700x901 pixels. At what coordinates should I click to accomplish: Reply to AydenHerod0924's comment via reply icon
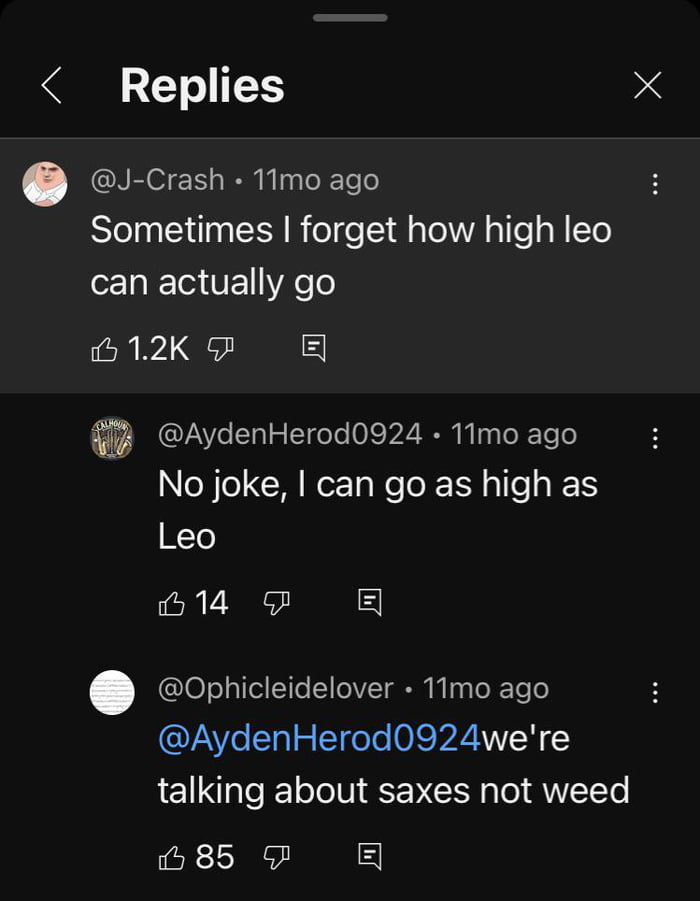point(370,600)
